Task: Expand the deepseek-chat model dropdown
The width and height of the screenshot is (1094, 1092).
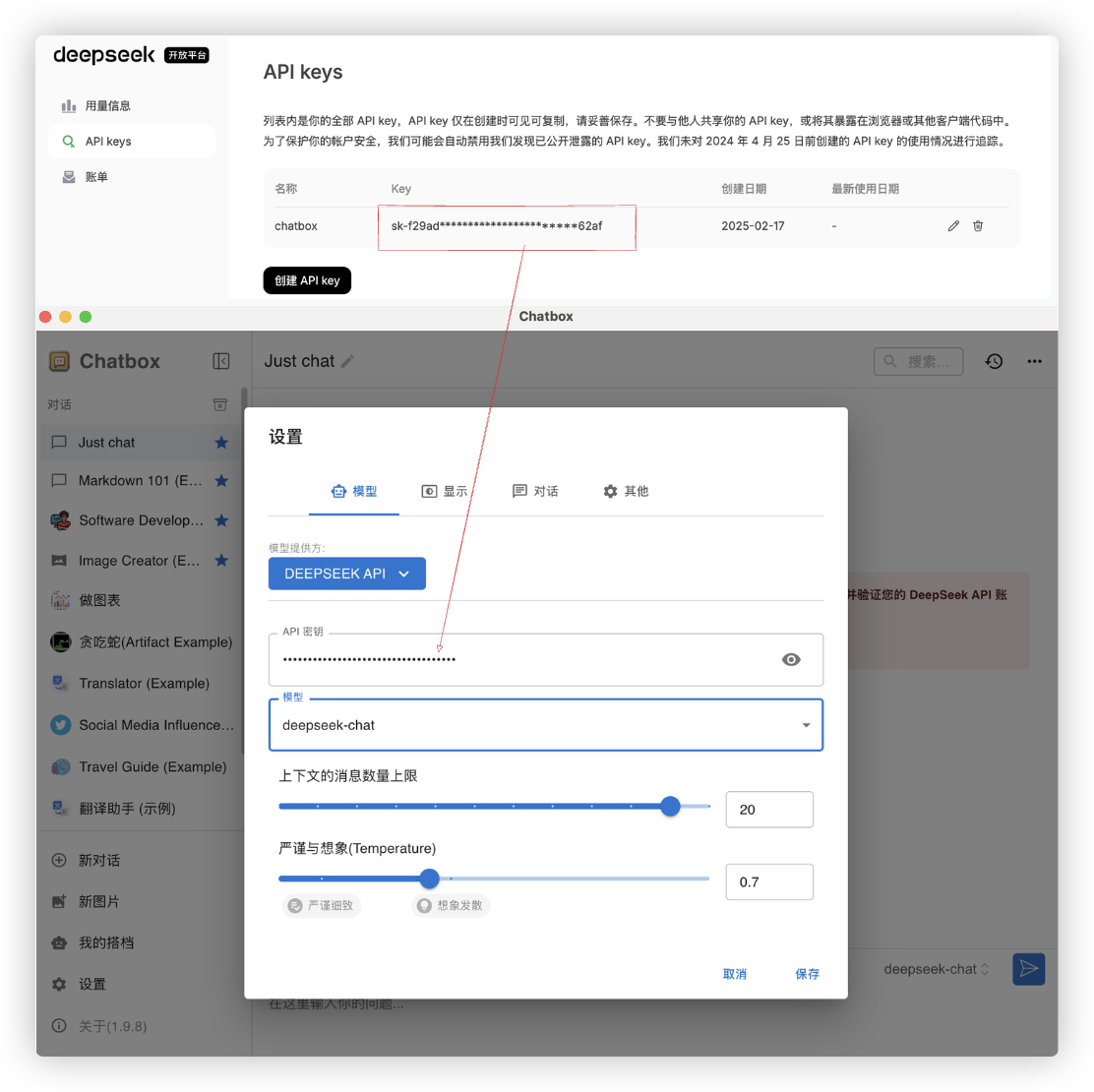Action: [x=806, y=725]
